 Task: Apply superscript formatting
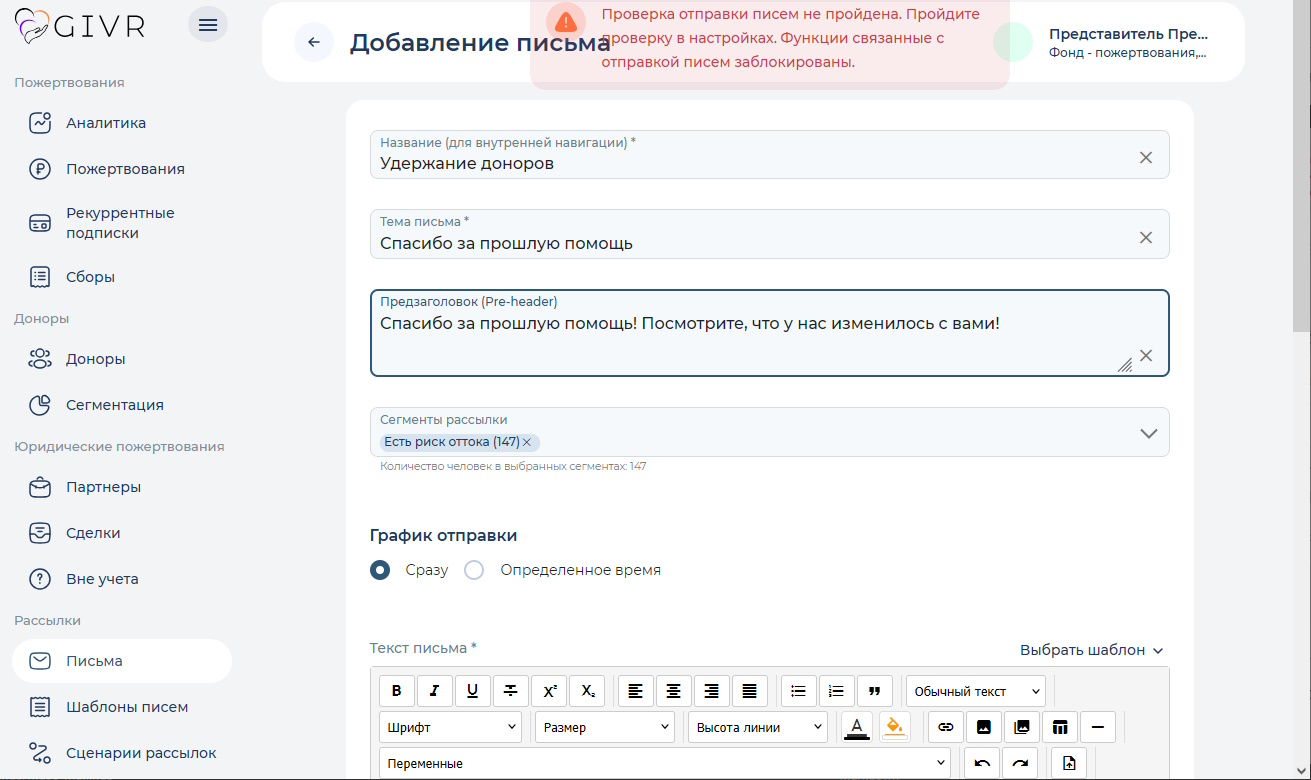click(x=549, y=691)
